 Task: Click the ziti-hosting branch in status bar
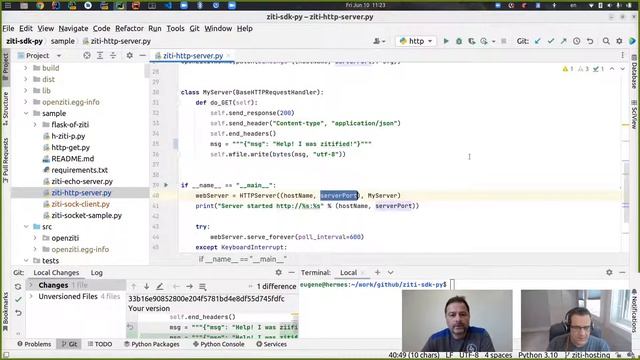coord(587,355)
